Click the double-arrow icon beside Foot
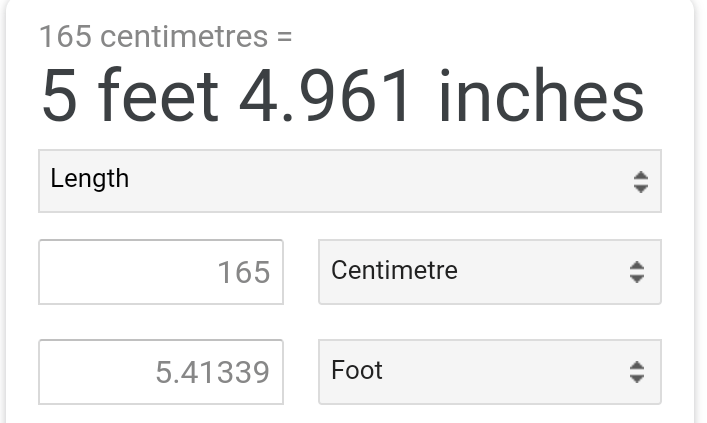The image size is (707, 423). [636, 372]
